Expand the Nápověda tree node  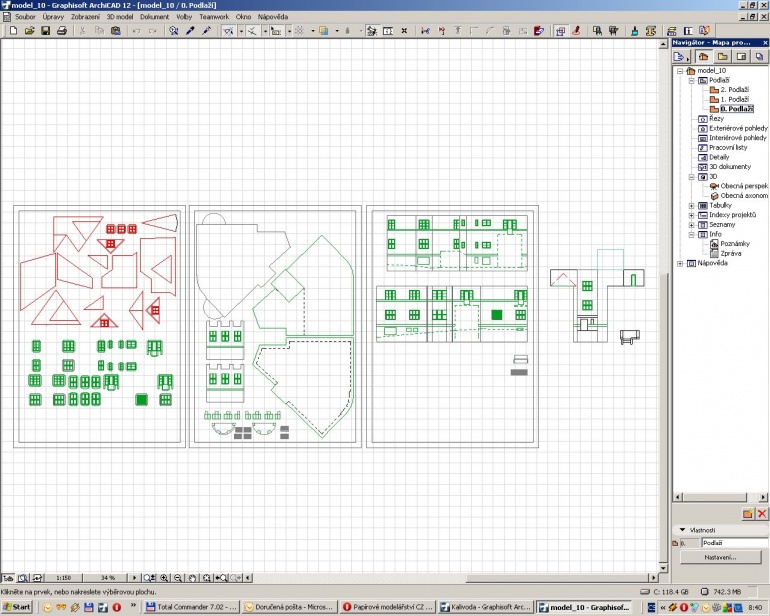point(680,263)
